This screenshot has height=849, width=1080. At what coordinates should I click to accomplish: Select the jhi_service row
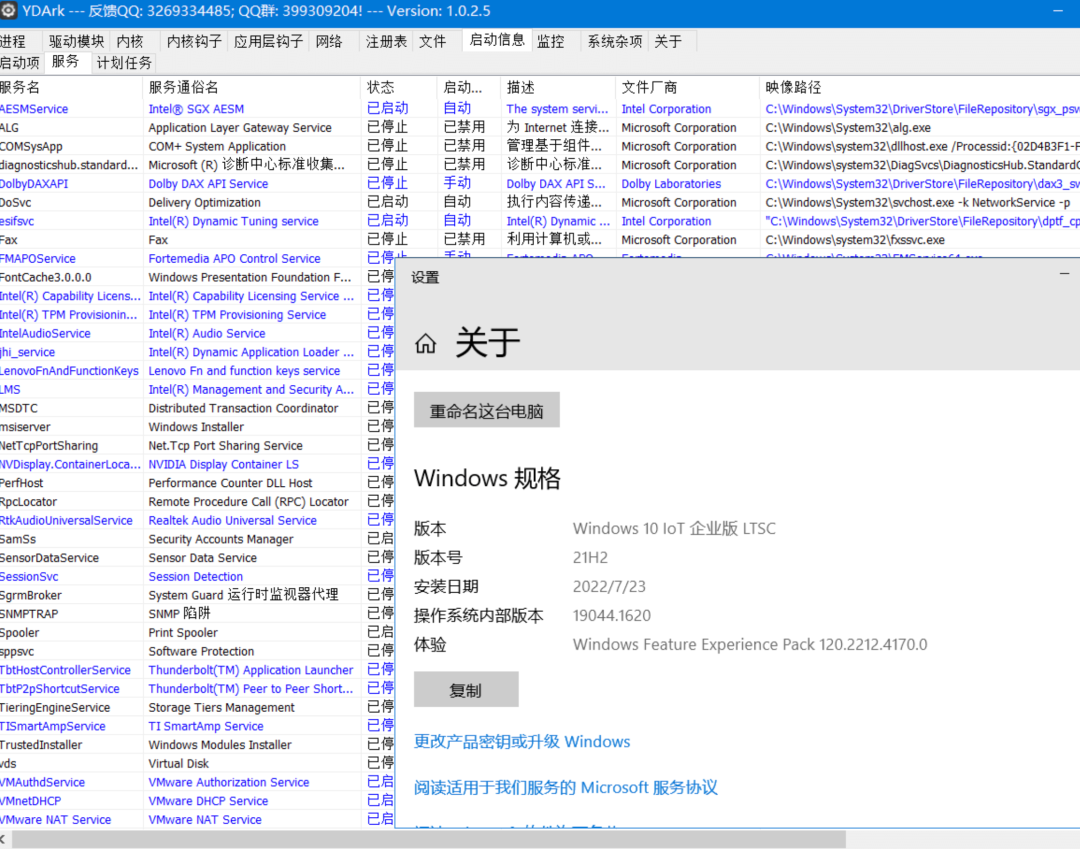coord(197,352)
